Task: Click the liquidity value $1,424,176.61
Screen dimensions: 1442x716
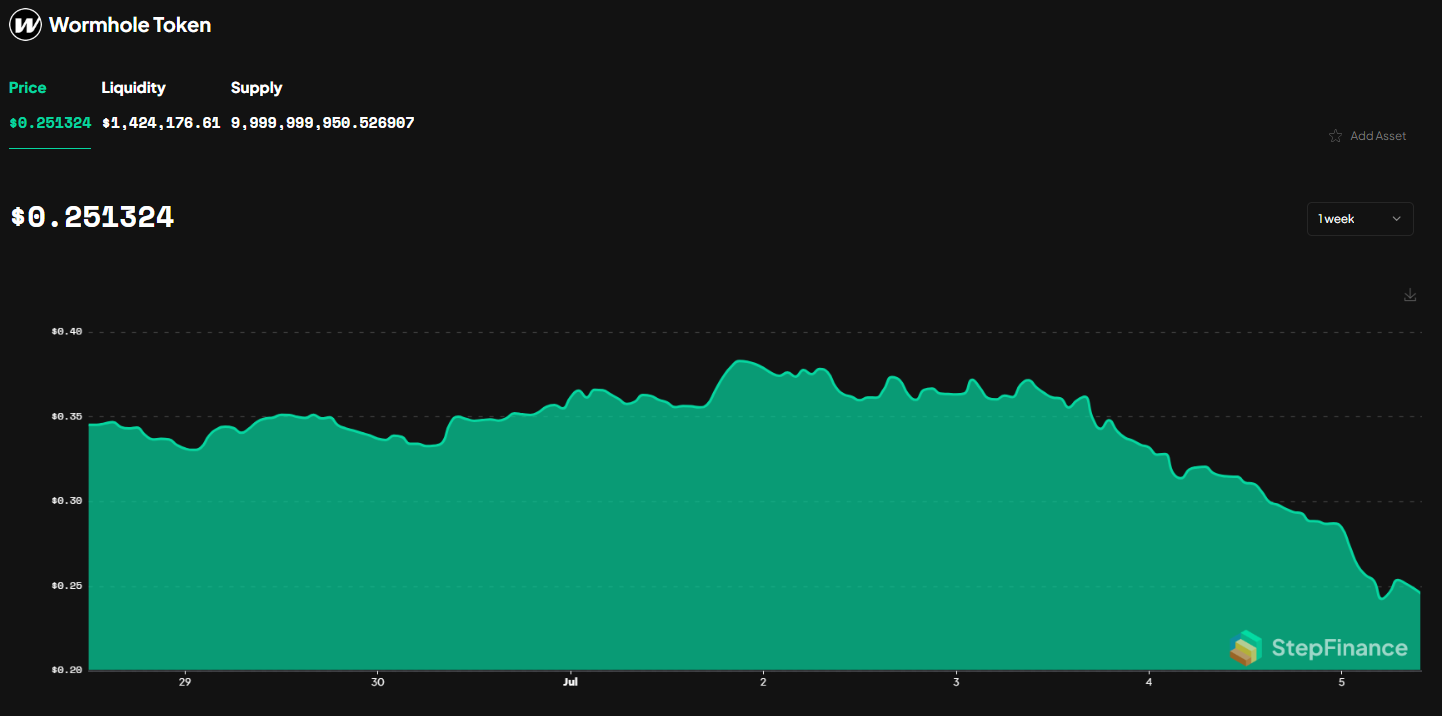Action: tap(161, 123)
